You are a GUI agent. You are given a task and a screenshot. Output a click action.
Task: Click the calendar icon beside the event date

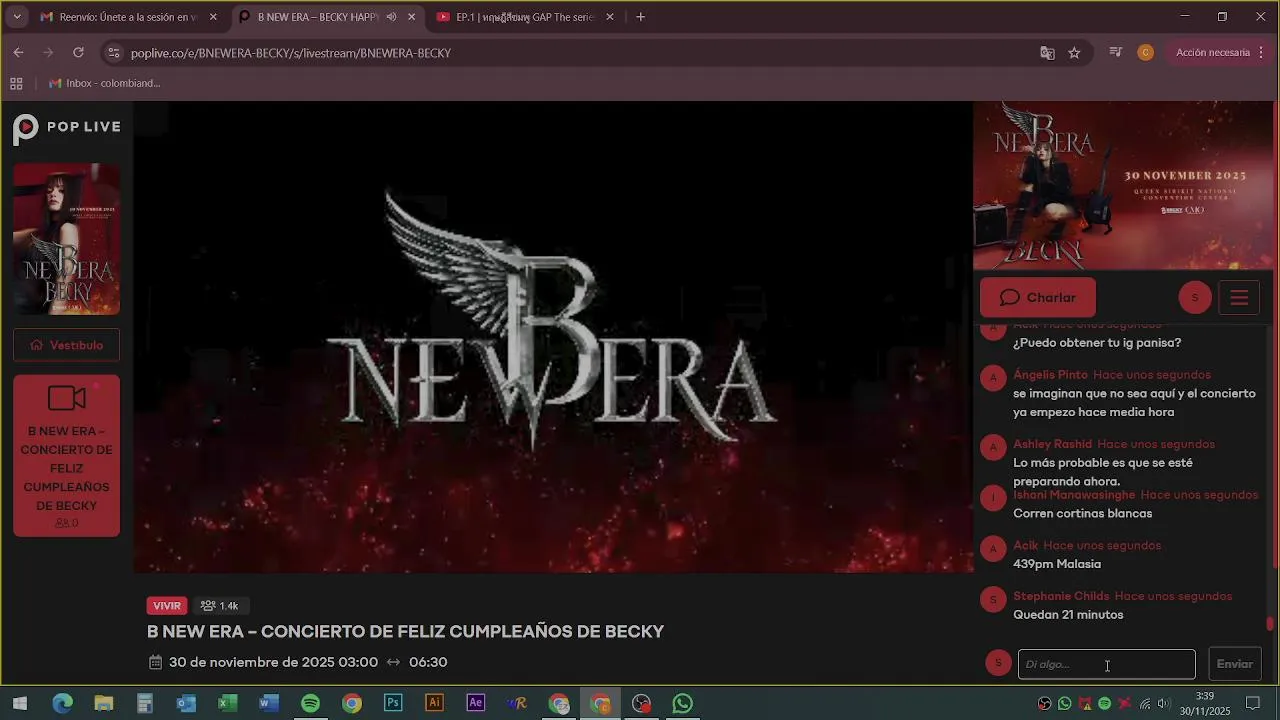(x=155, y=662)
